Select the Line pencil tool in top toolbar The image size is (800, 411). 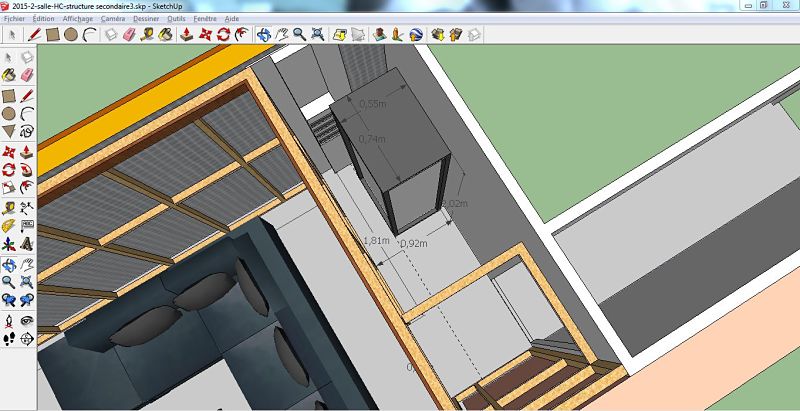[x=34, y=34]
